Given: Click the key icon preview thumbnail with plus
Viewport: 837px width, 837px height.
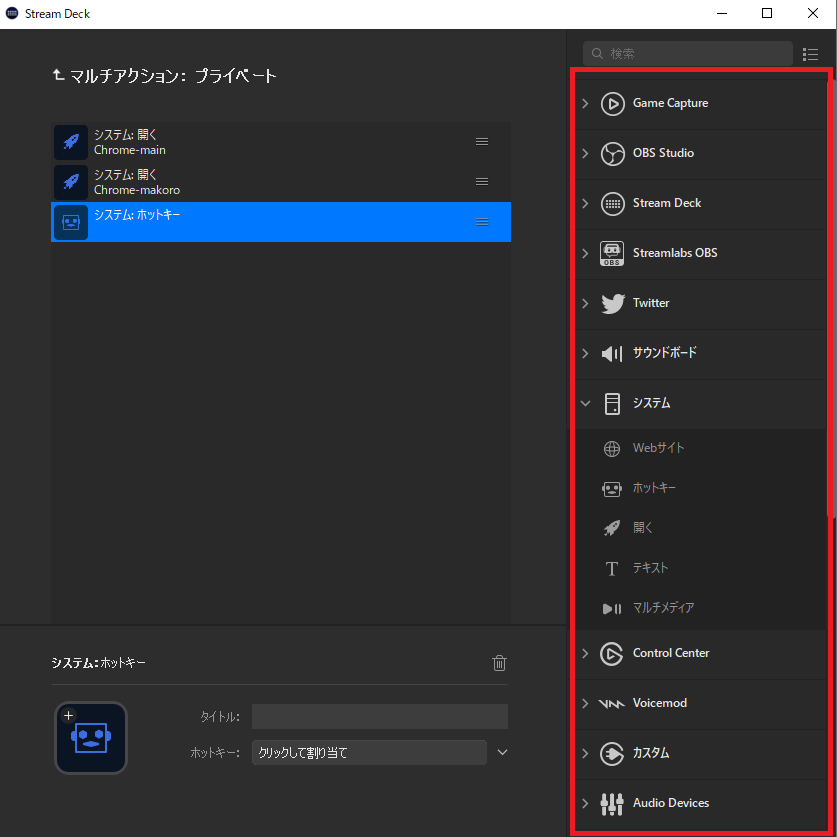Looking at the screenshot, I should click(90, 738).
